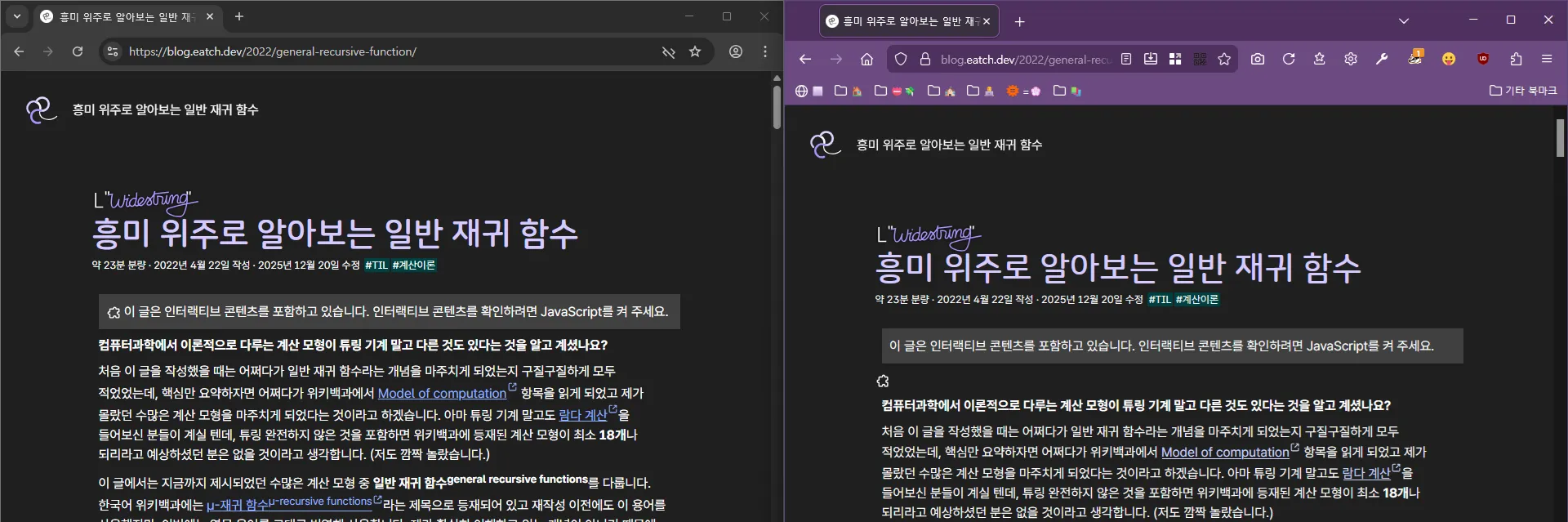1568x522 pixels.
Task: Click the QR code icon in Firefox address bar
Action: (1200, 59)
